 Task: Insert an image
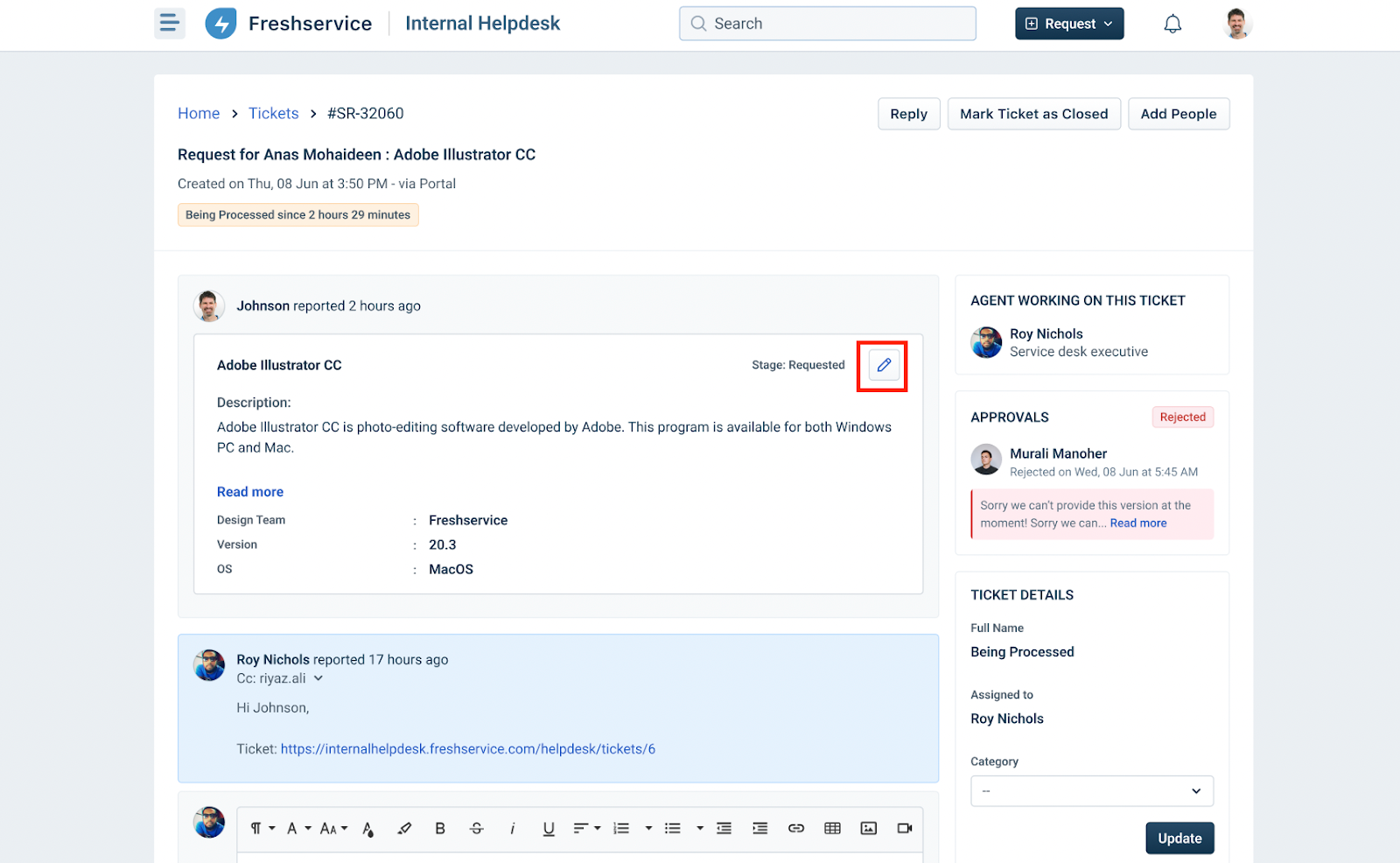click(868, 828)
